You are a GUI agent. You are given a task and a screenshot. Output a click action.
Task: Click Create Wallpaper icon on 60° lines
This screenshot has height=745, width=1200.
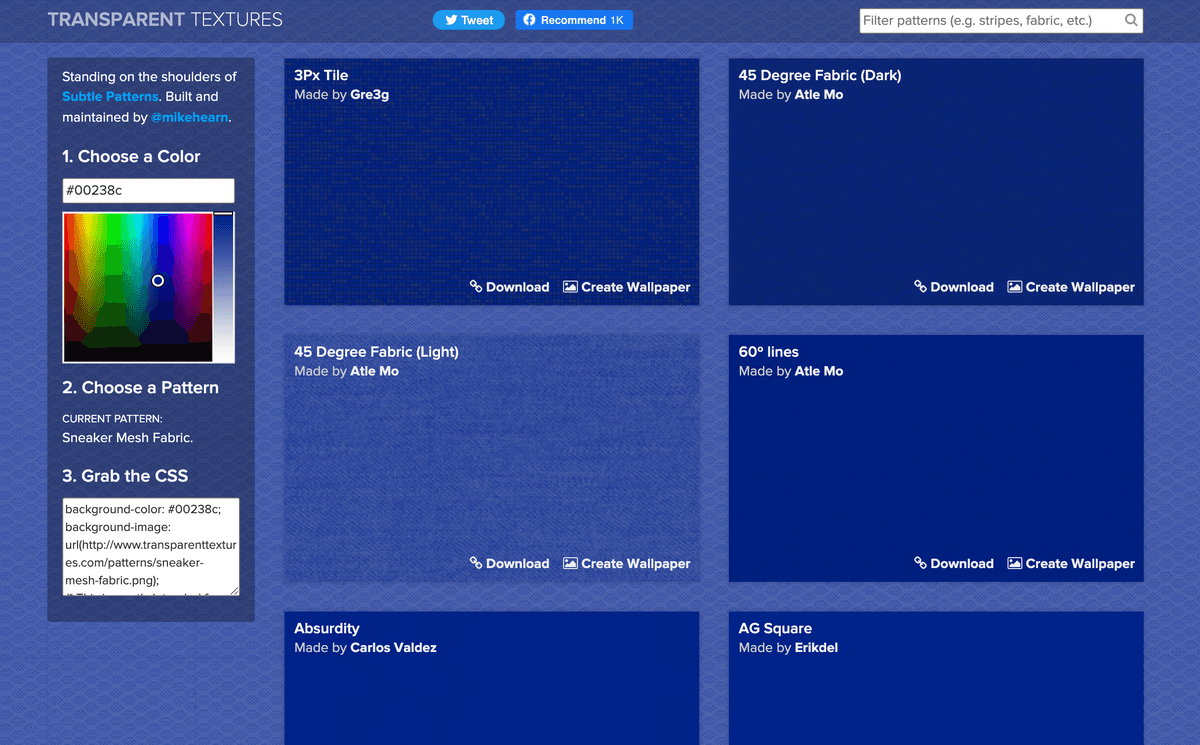(x=1014, y=563)
